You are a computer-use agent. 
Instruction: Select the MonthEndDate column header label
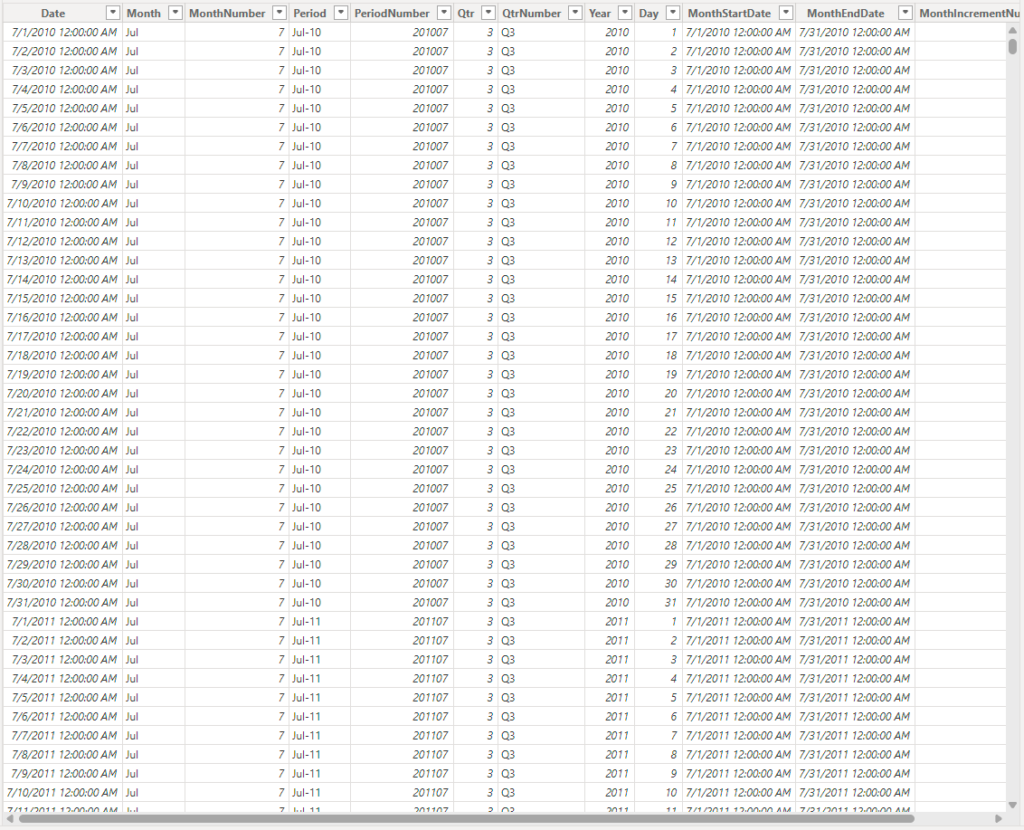click(845, 13)
